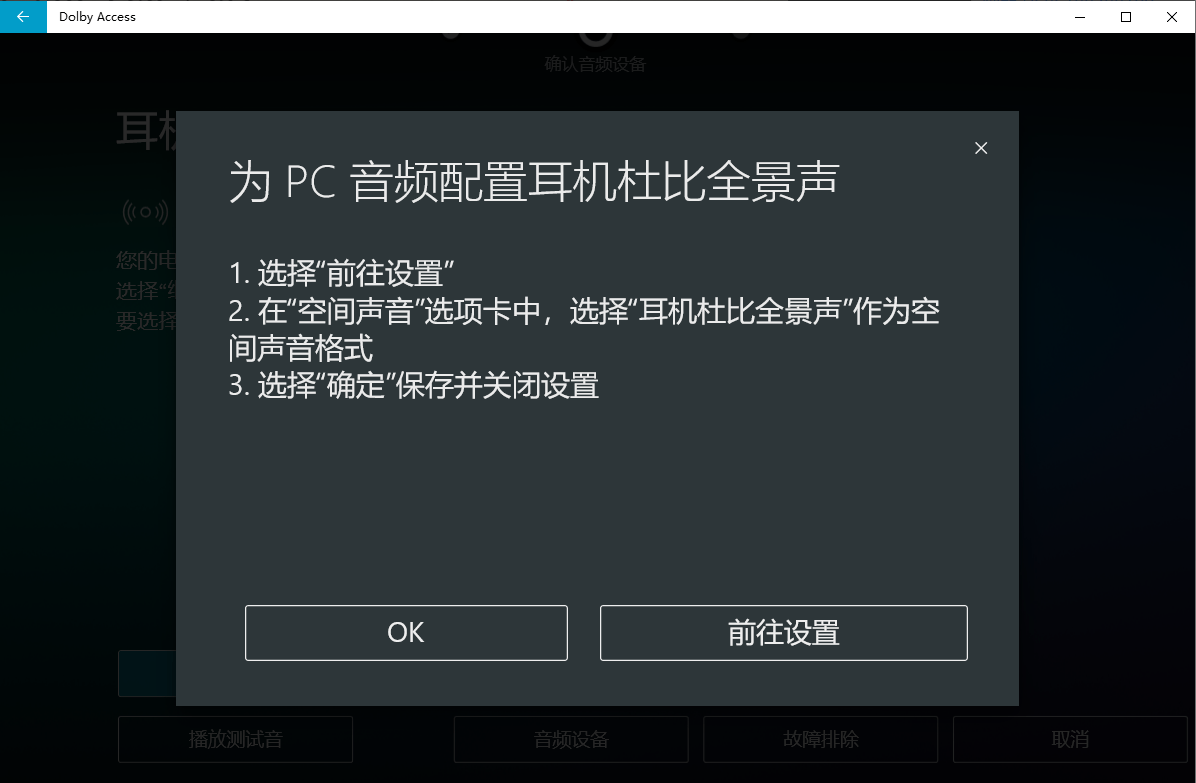
Task: Select the right progress step circle
Action: pyautogui.click(x=740, y=35)
